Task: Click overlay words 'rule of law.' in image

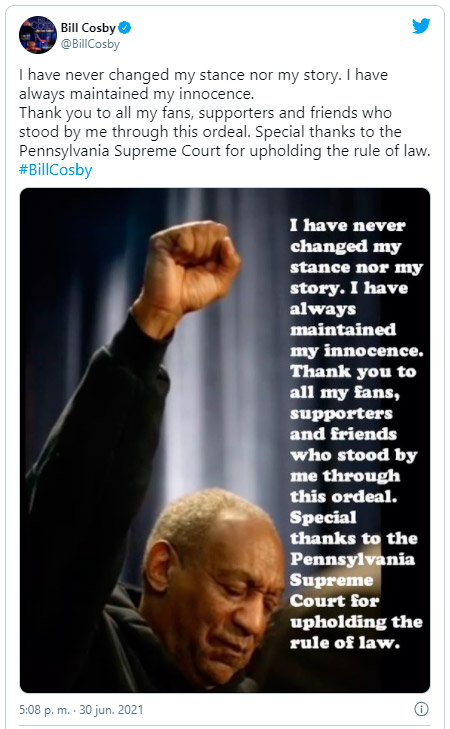Action: (345, 643)
